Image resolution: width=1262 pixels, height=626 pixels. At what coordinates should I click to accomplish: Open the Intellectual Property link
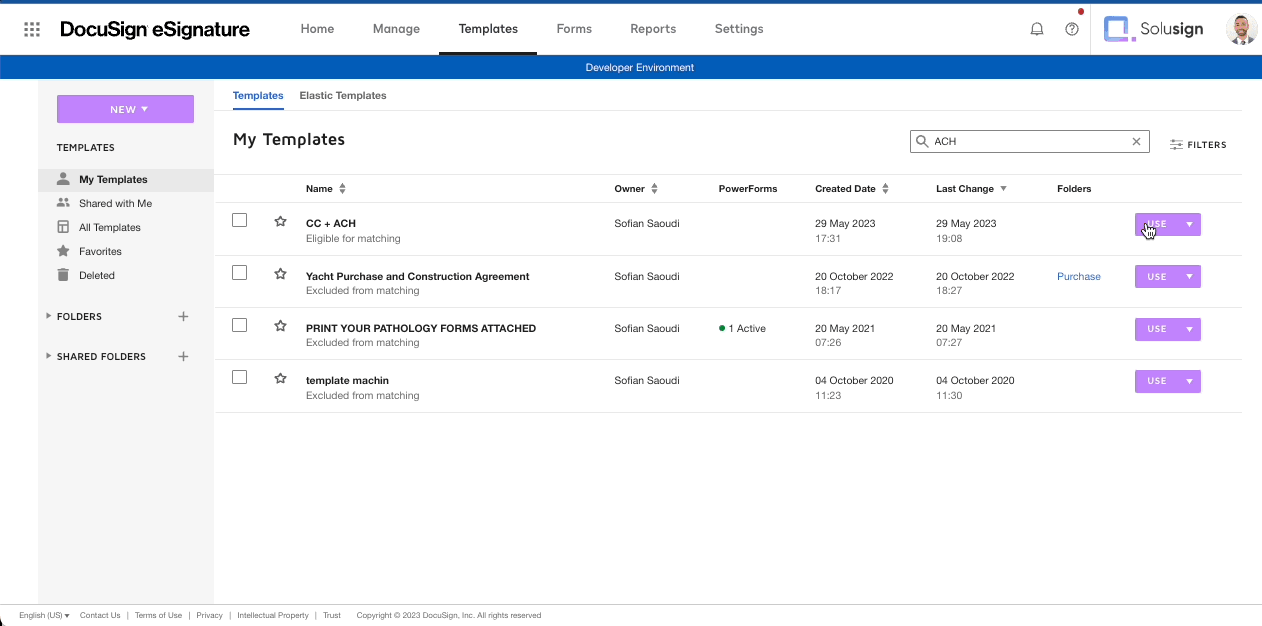(x=273, y=615)
